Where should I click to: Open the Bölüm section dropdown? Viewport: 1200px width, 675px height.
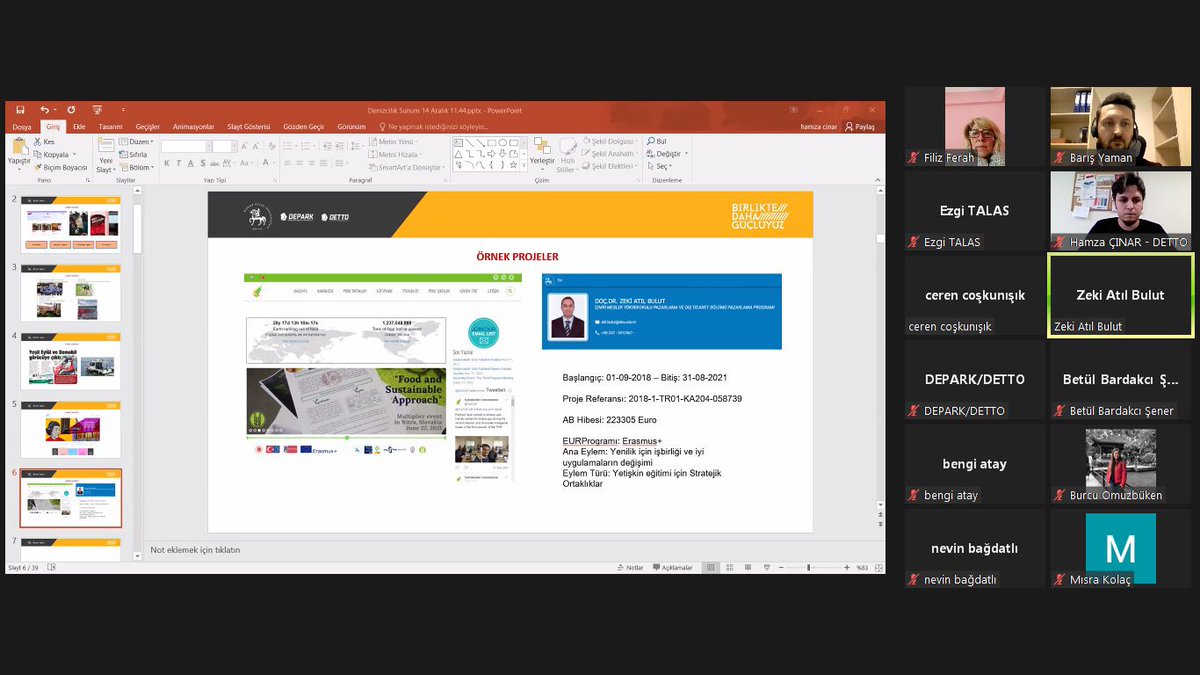click(x=136, y=168)
